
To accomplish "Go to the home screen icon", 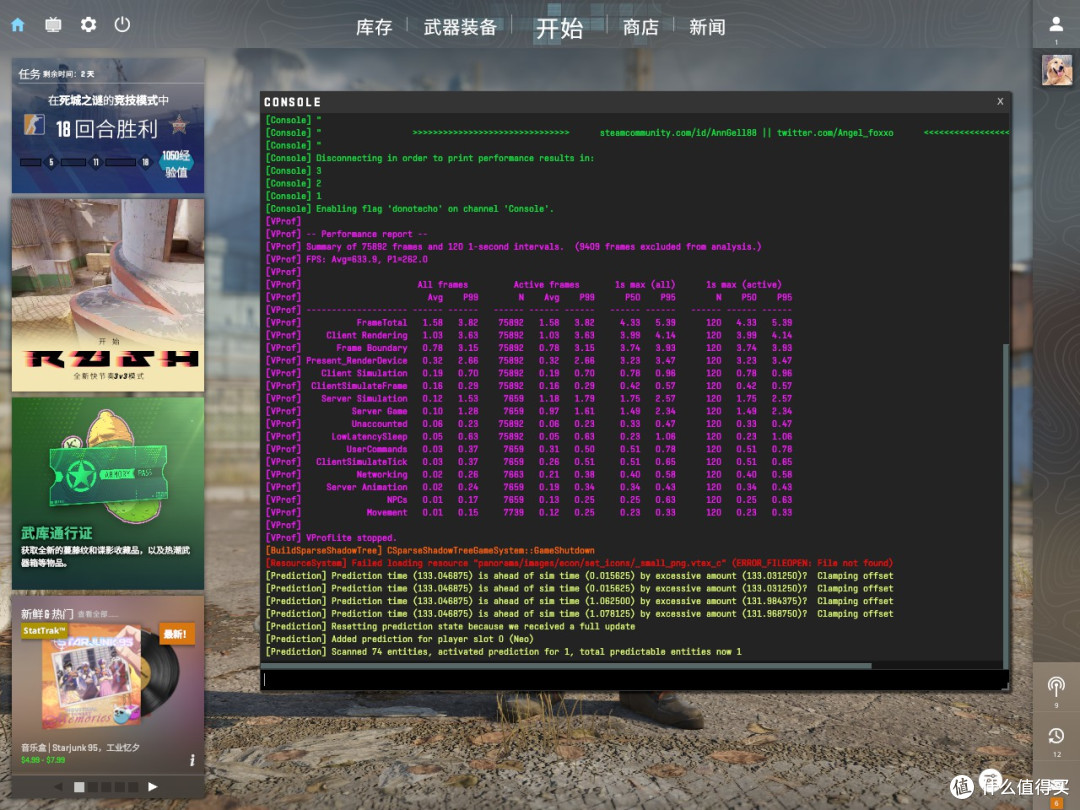I will point(18,25).
